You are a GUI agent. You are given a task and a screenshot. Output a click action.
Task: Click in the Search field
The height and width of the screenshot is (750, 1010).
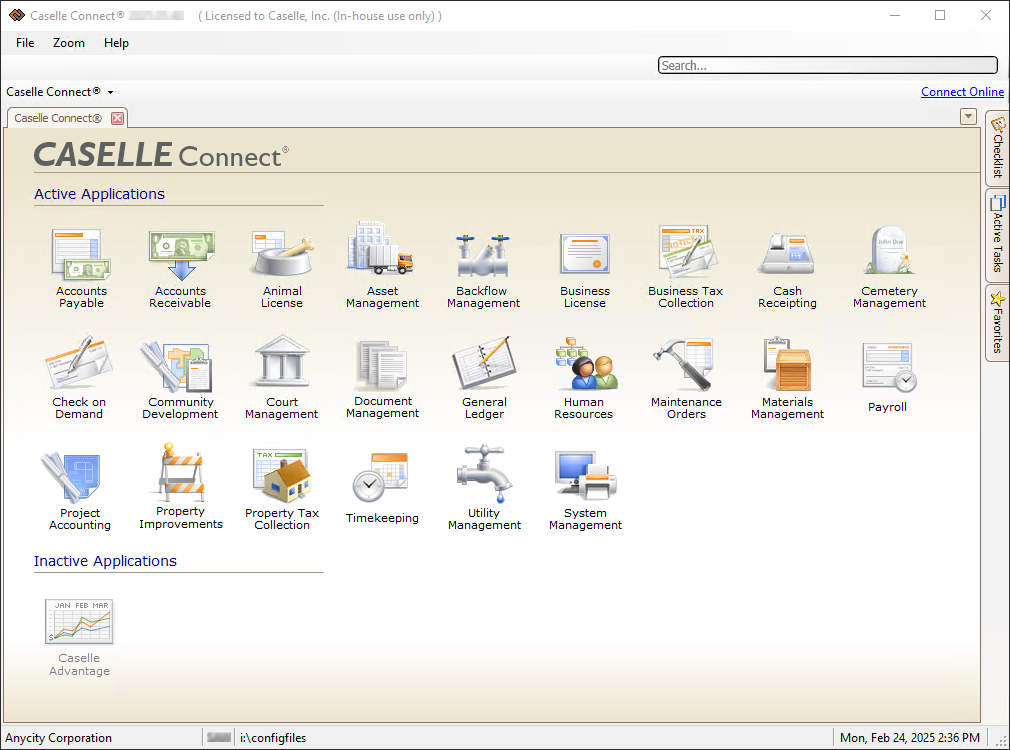click(828, 65)
